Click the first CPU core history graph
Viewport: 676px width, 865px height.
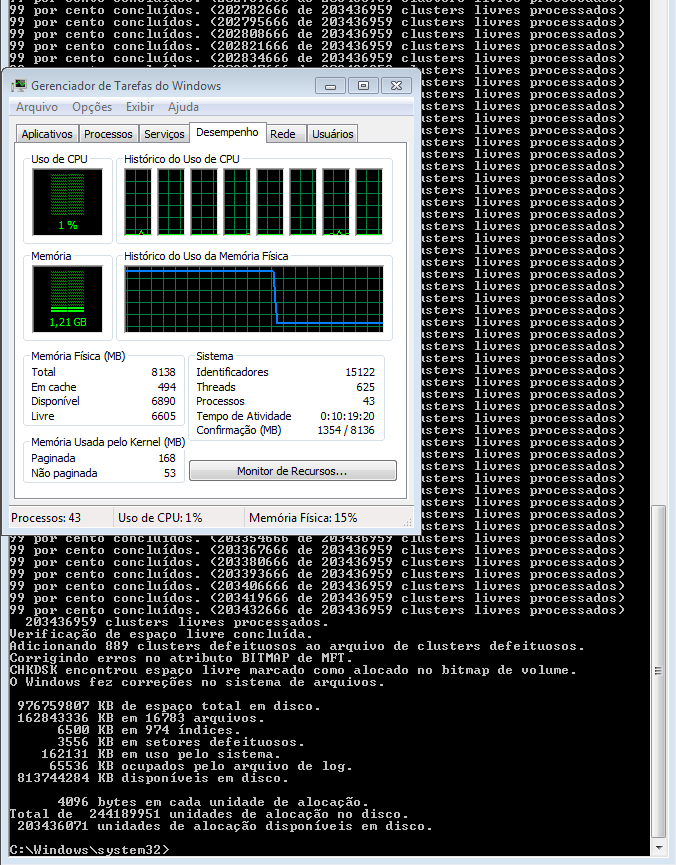(x=138, y=202)
